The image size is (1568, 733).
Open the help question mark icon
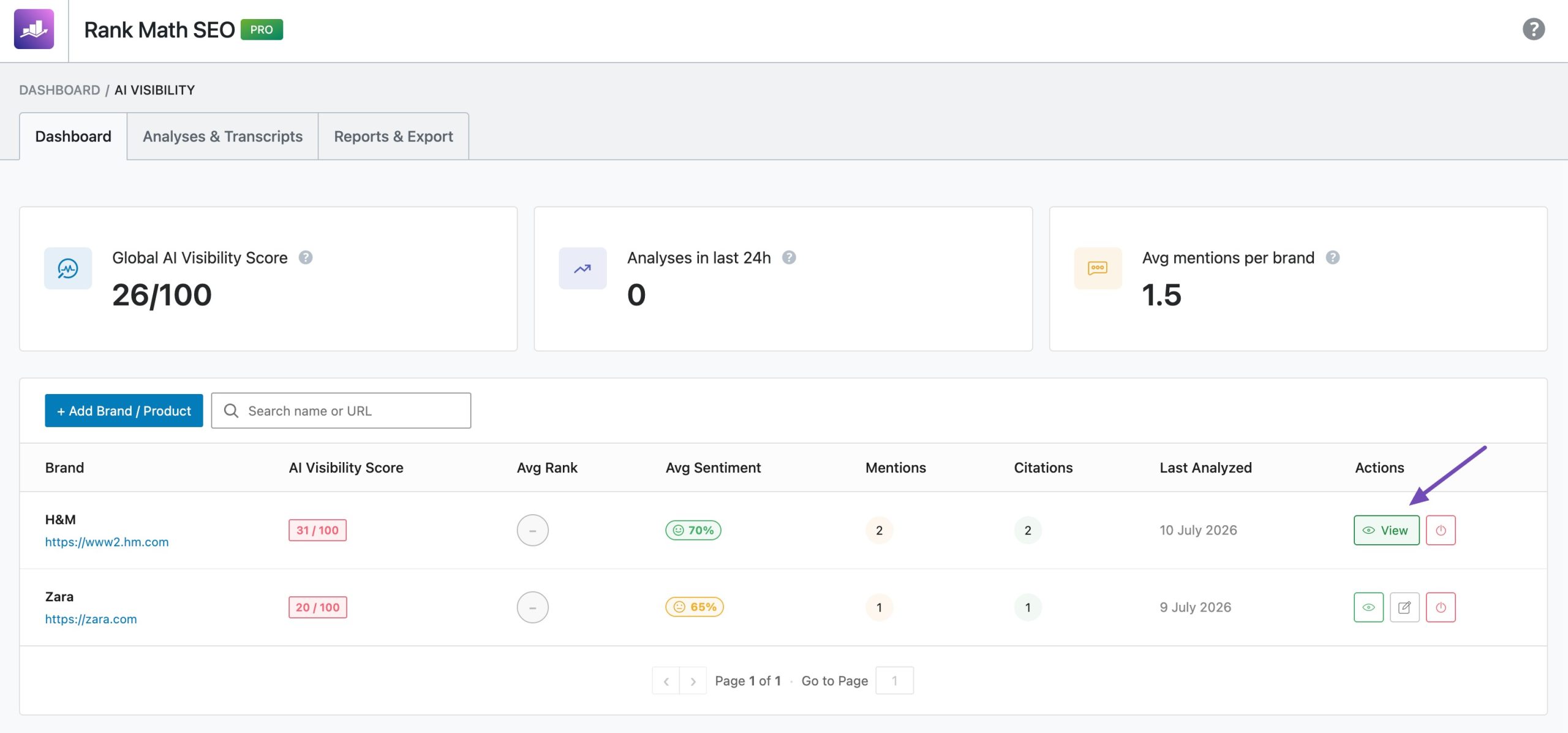pos(1533,29)
